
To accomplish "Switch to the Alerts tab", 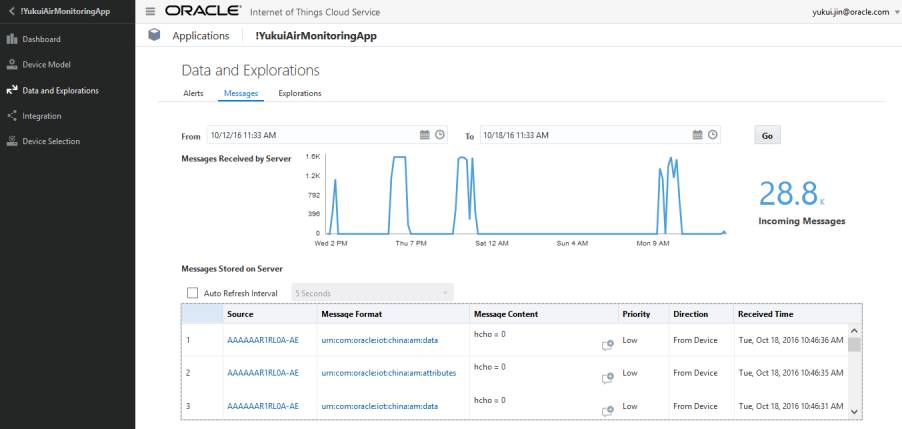I will (x=193, y=93).
